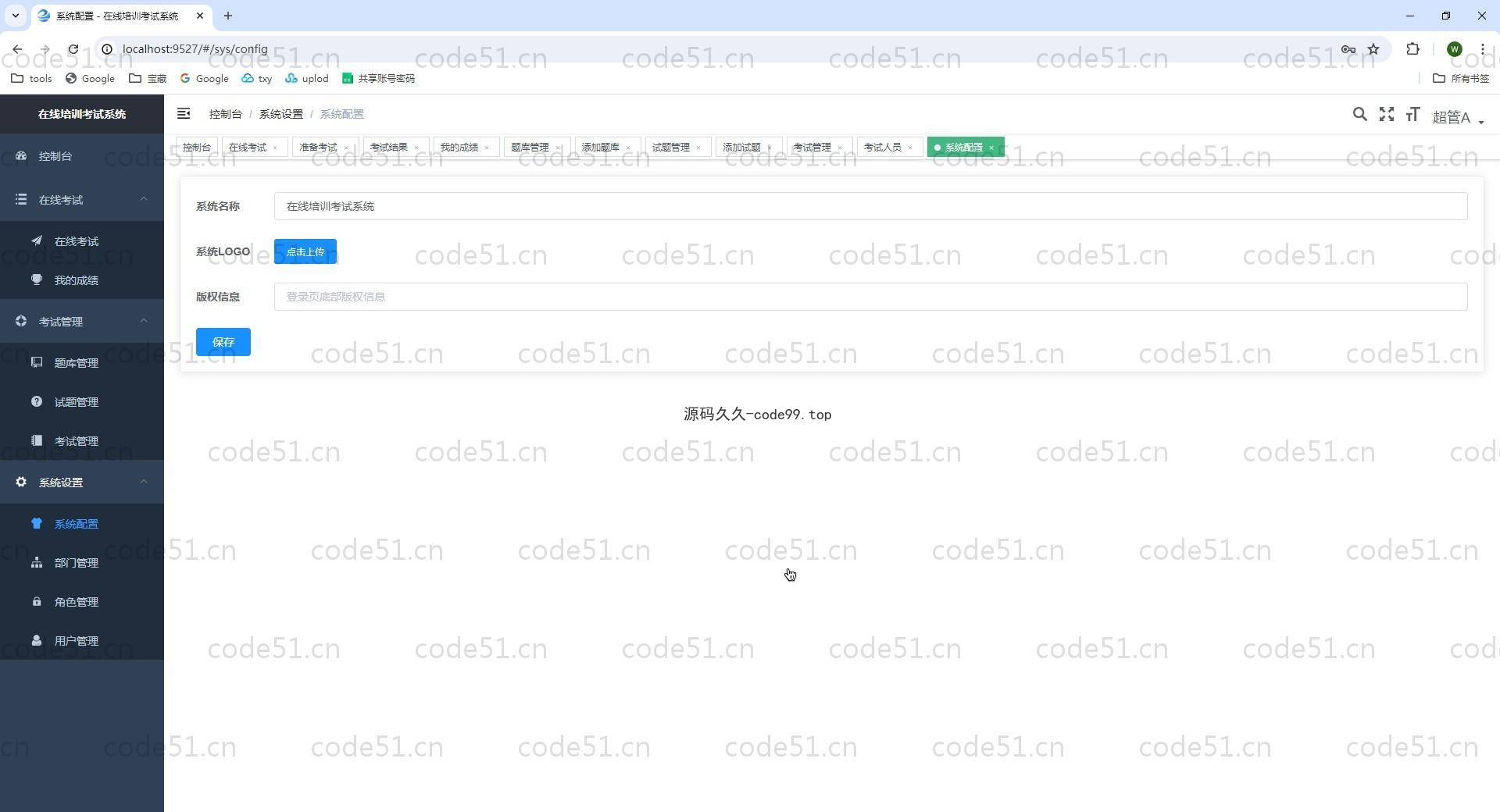
Task: Click the 保存 button
Action: pos(223,342)
